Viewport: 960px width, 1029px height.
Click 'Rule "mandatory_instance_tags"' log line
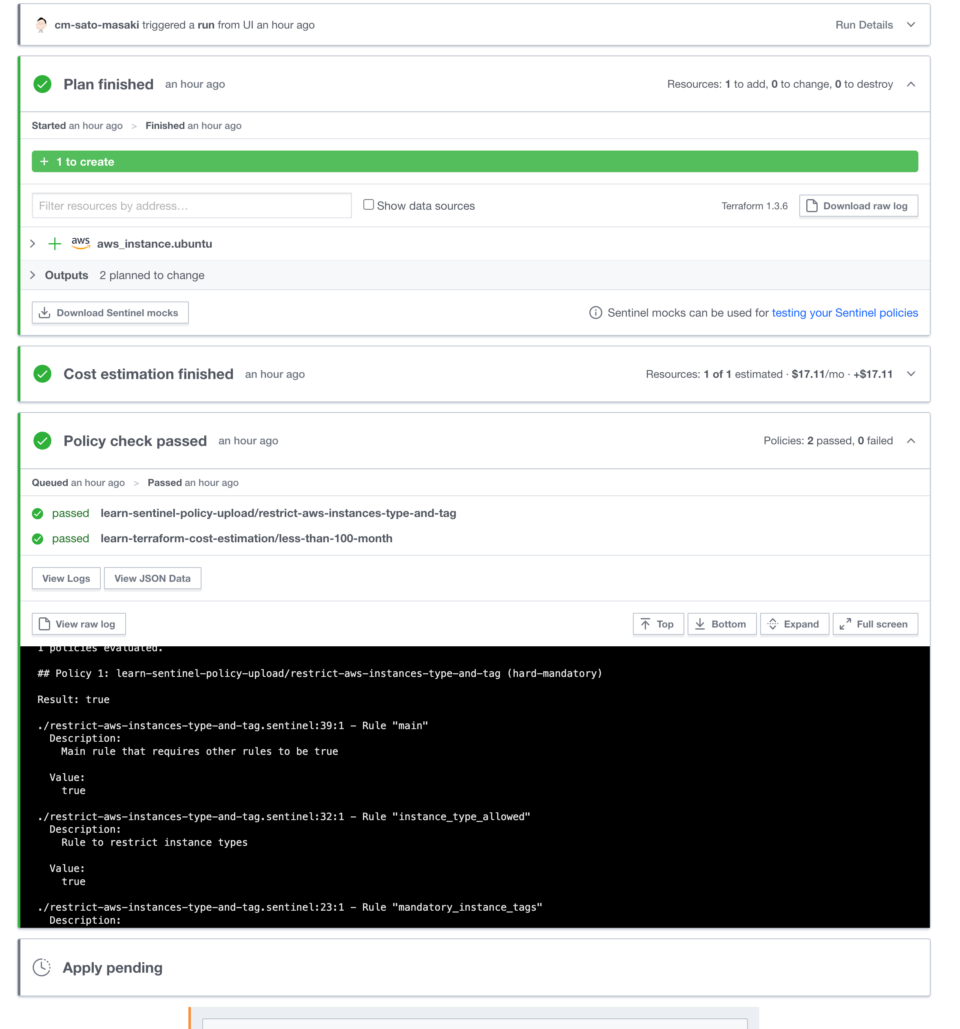tap(289, 907)
